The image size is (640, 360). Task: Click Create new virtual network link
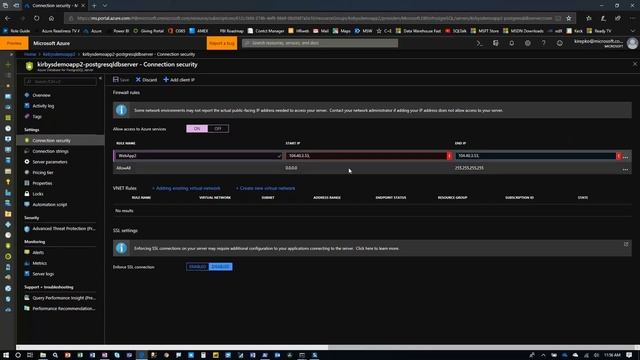tap(267, 188)
